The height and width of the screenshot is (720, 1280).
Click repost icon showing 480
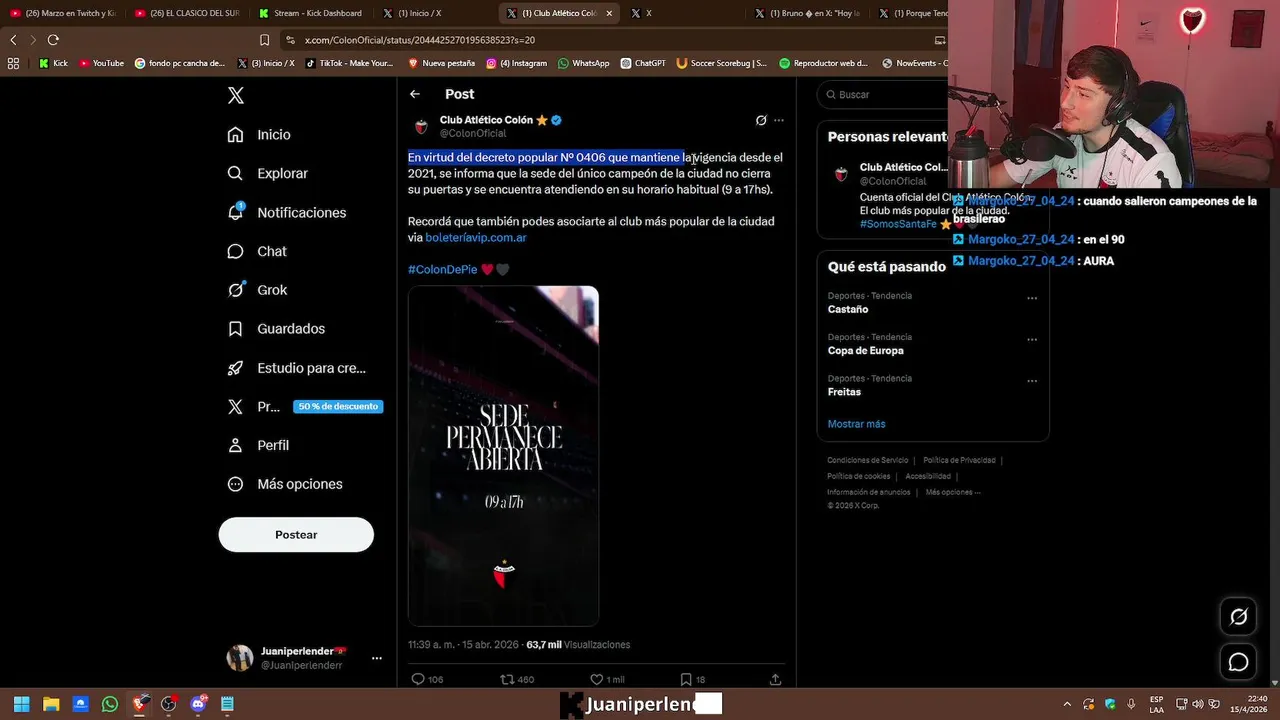507,679
